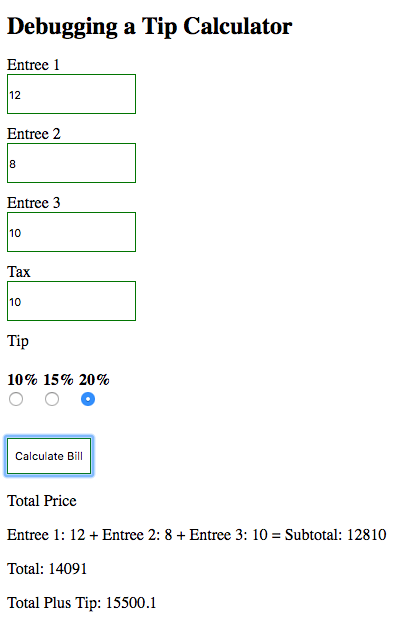The height and width of the screenshot is (638, 416).
Task: Select the 10% tip radio button
Action: tap(16, 399)
